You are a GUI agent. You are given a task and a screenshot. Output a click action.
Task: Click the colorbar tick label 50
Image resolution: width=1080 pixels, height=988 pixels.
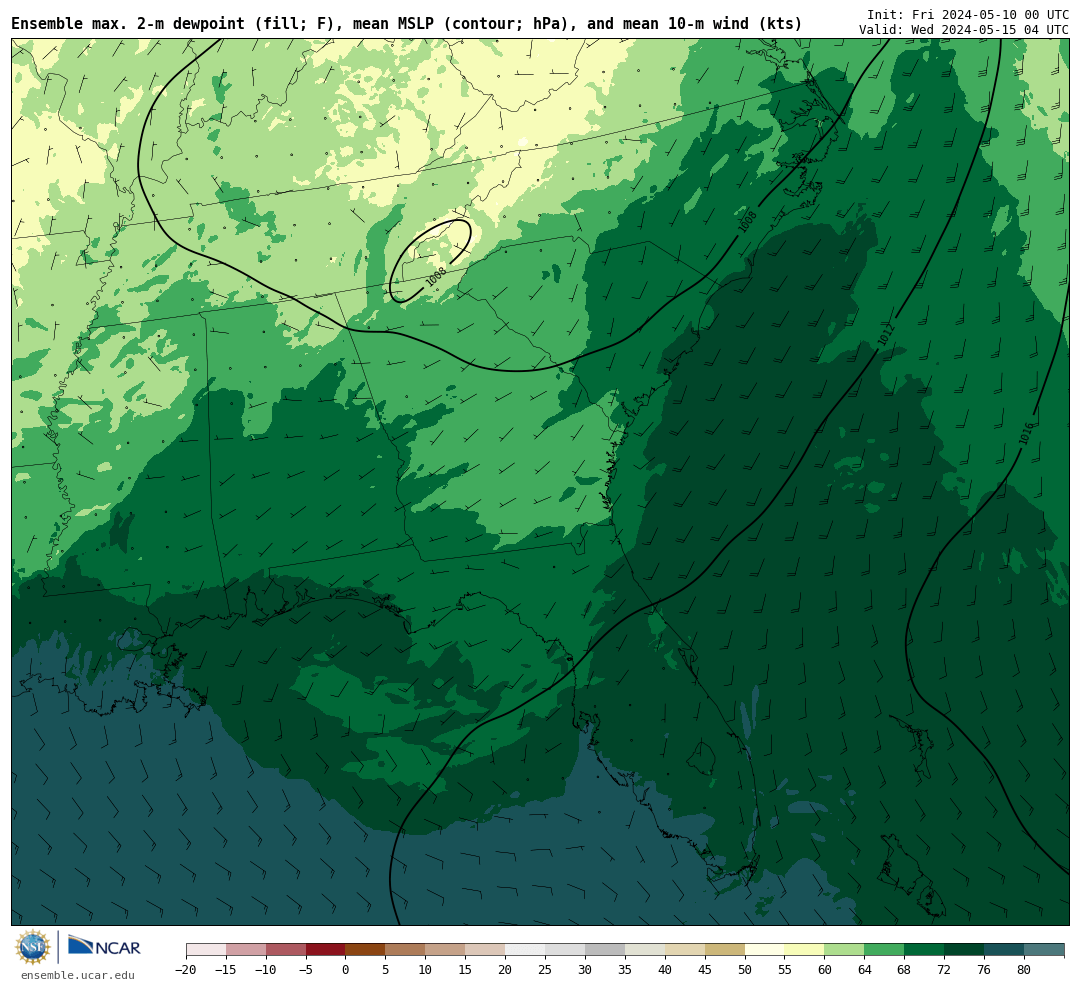pos(745,969)
